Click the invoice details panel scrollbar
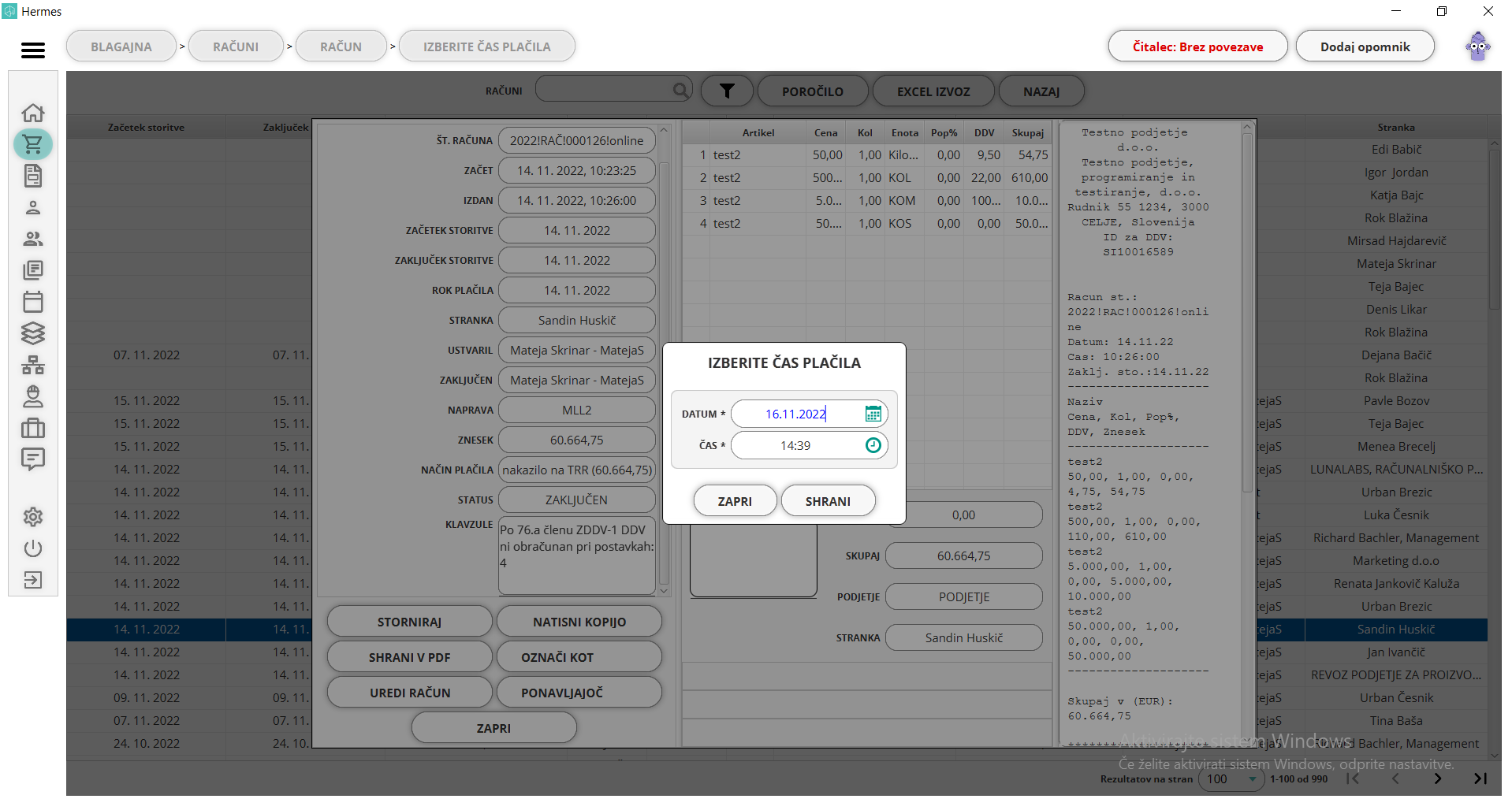Image resolution: width=1512 pixels, height=810 pixels. (664, 373)
